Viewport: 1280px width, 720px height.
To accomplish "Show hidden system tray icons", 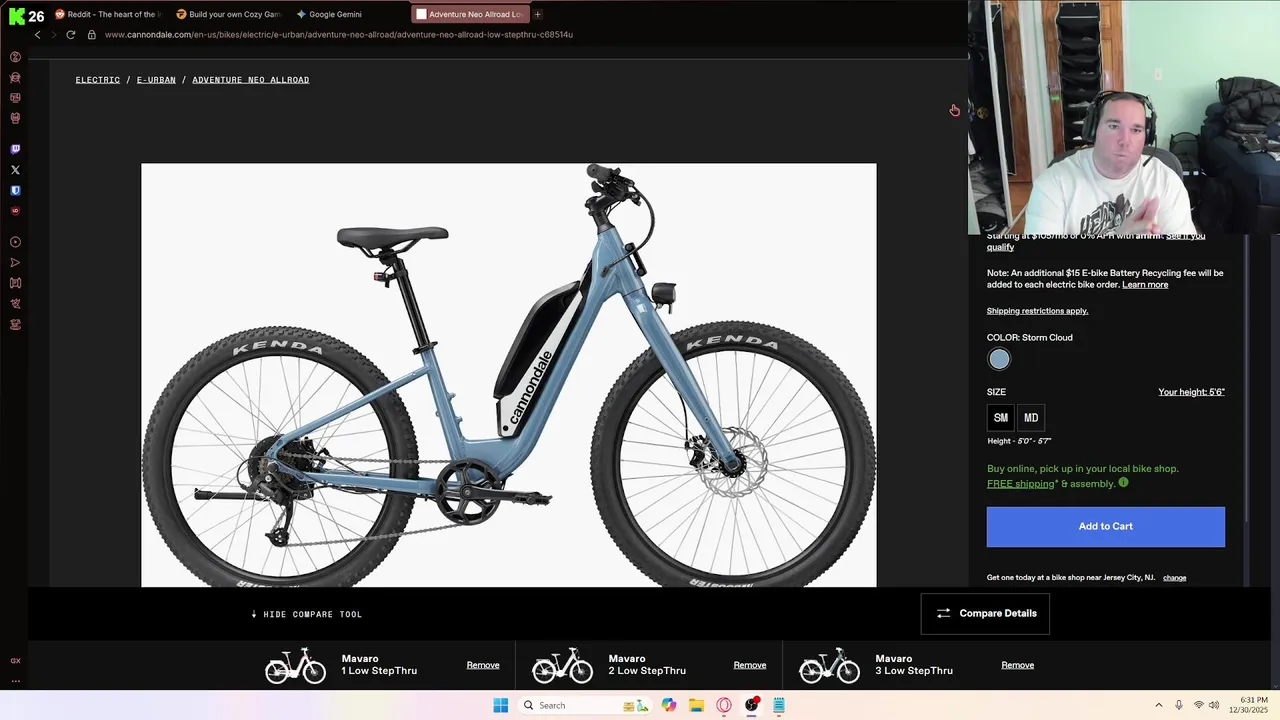I will [x=1159, y=705].
